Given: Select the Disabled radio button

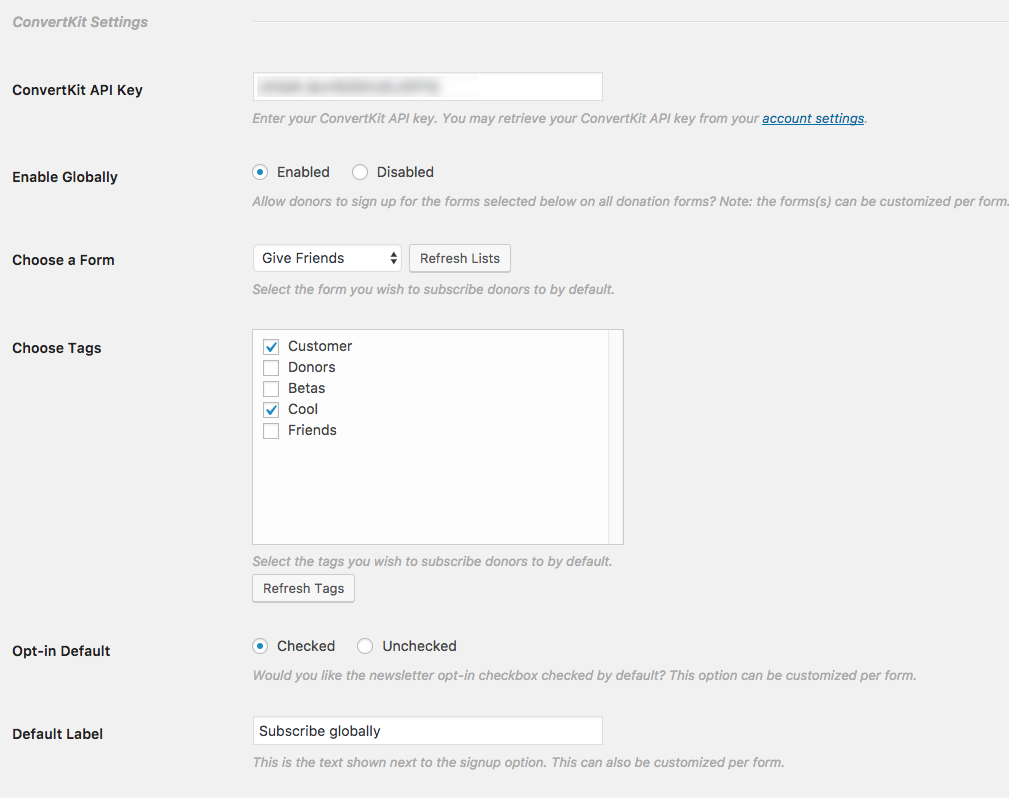Looking at the screenshot, I should [x=360, y=172].
